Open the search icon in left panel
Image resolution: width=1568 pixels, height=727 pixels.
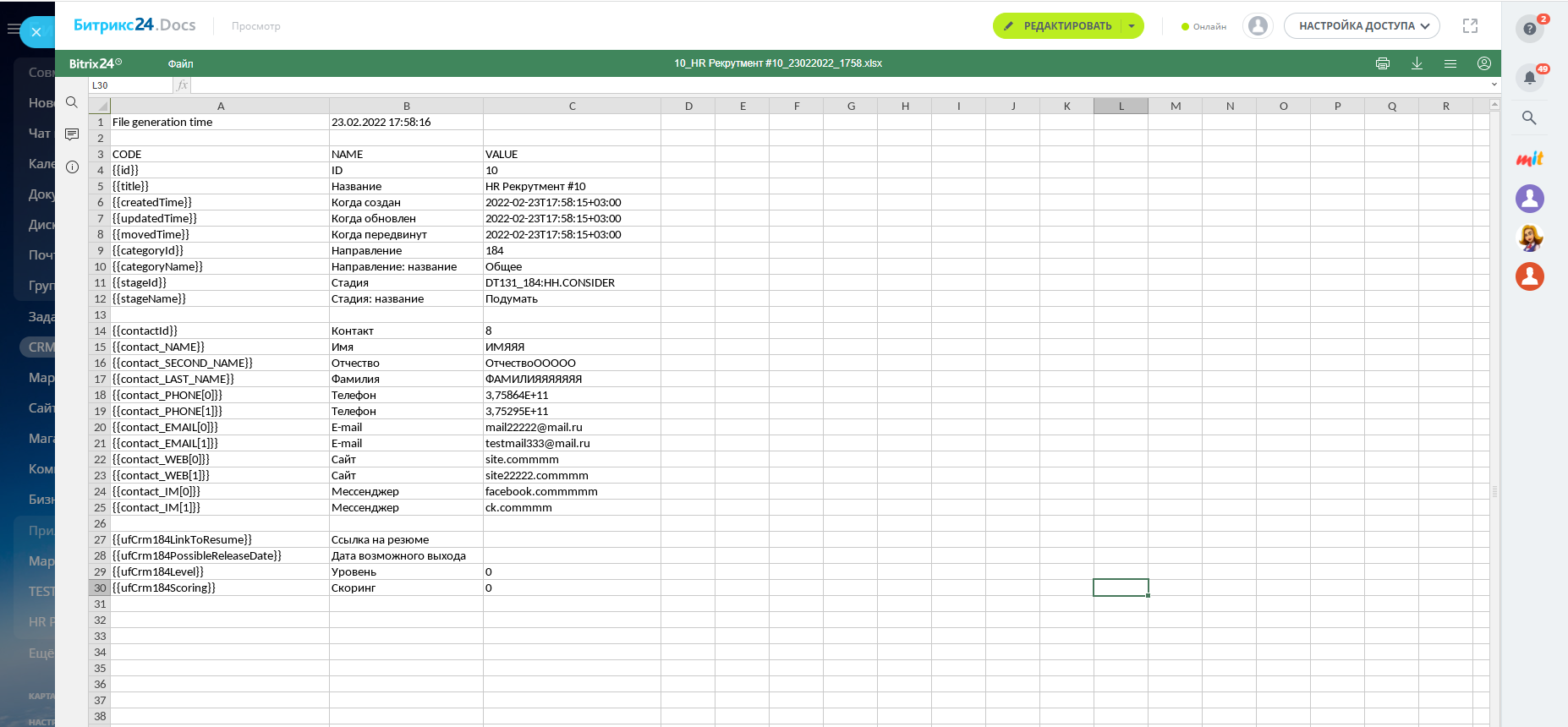72,102
